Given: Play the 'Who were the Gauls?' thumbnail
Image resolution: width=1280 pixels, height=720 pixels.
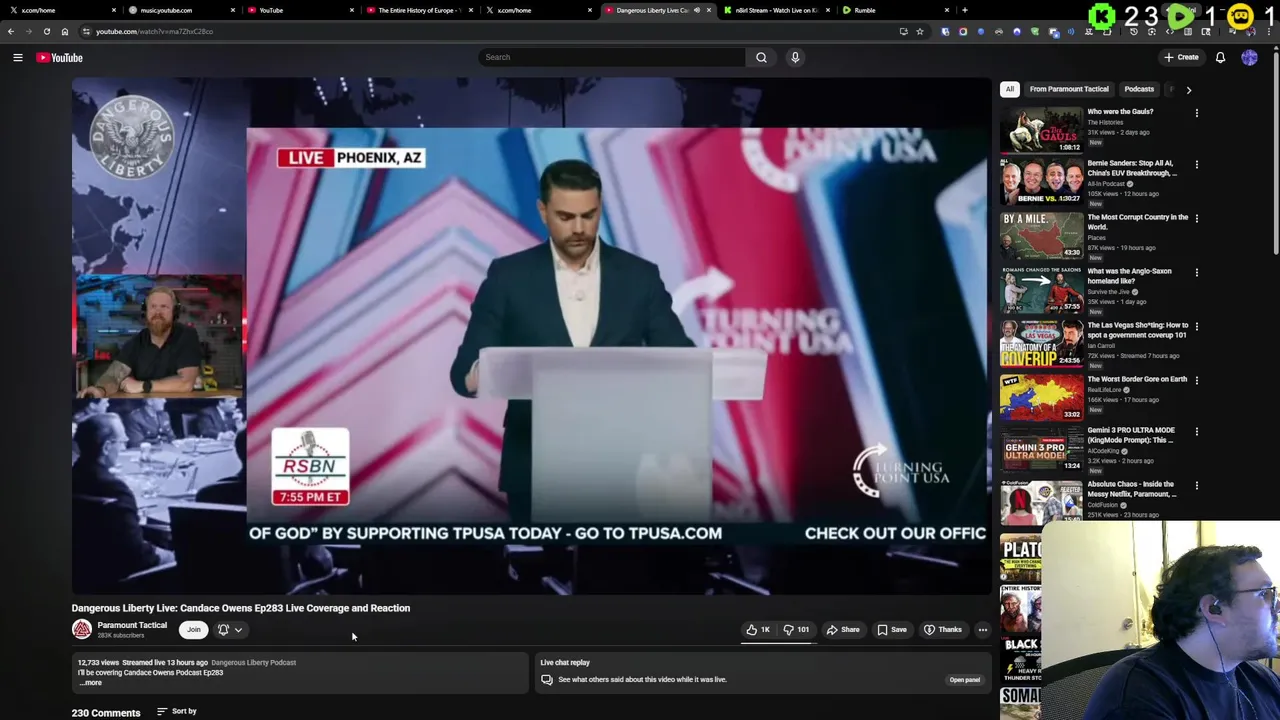Looking at the screenshot, I should (1041, 130).
